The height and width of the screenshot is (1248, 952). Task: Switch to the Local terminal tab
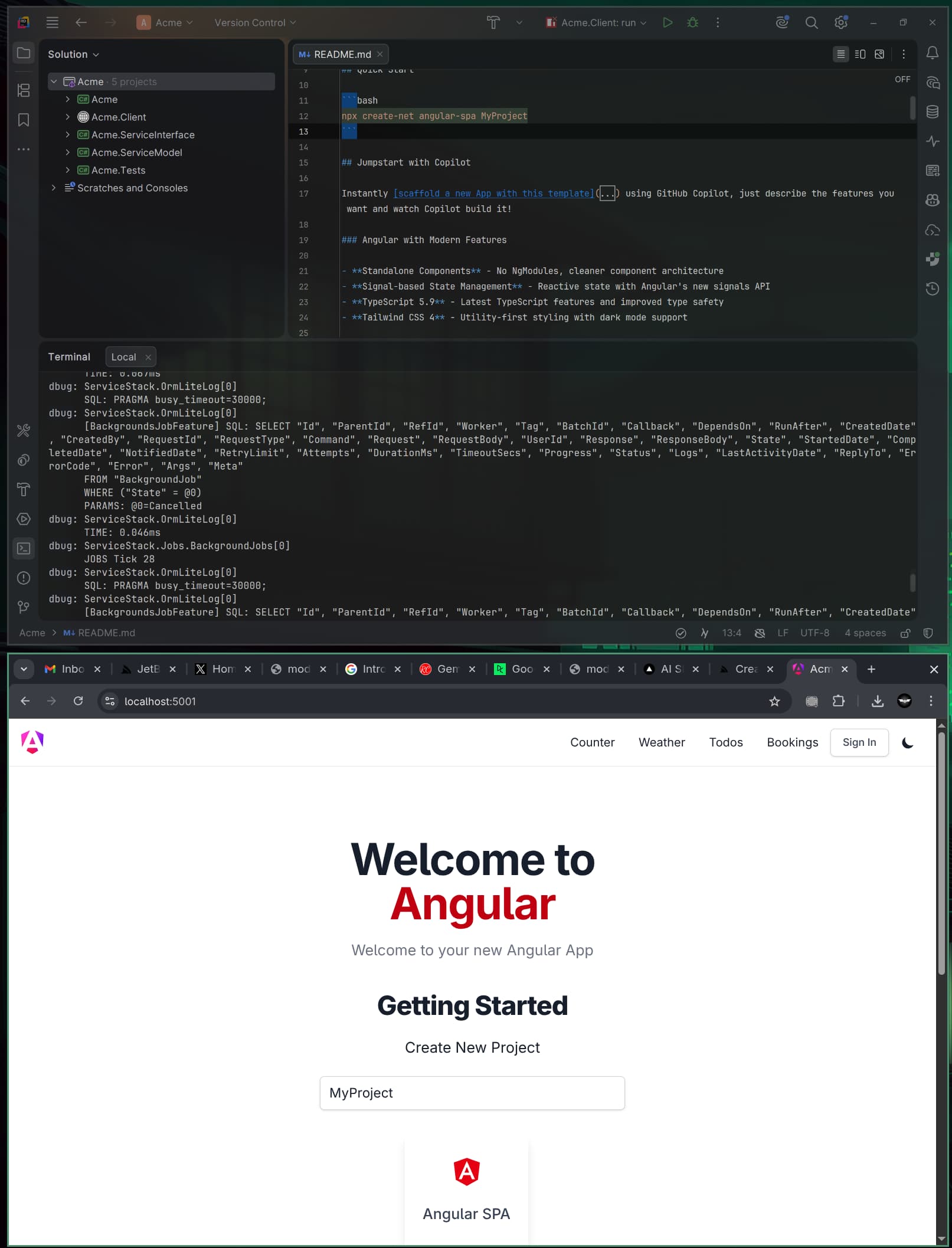pos(123,357)
